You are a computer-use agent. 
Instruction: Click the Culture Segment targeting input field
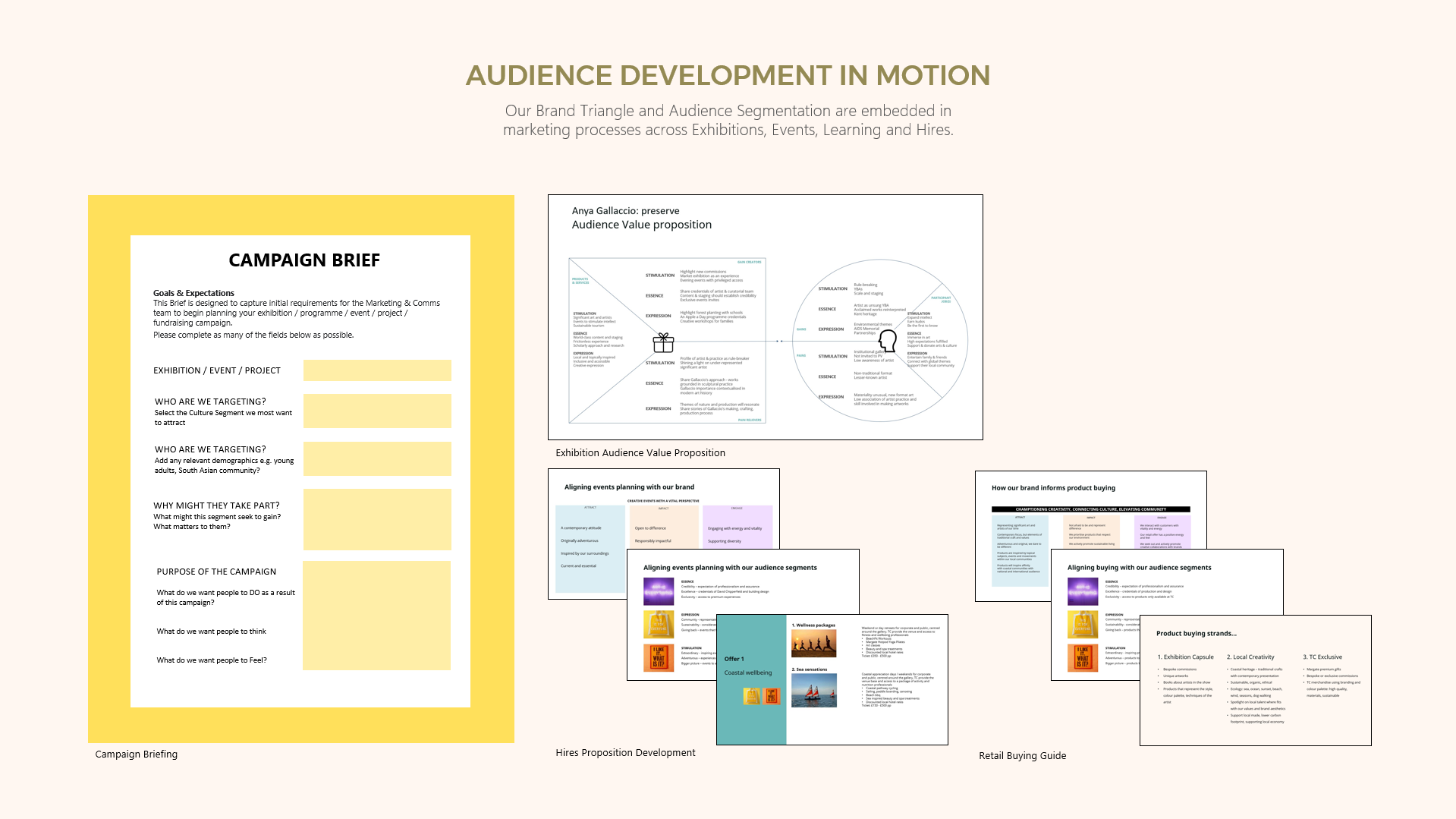[377, 411]
